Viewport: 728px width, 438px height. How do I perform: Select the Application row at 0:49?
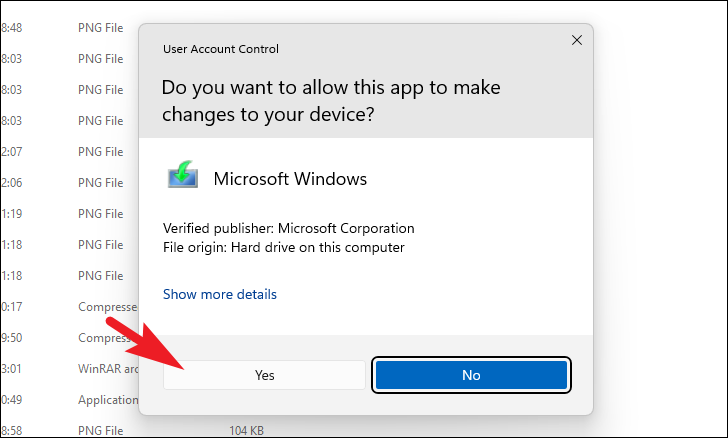(70, 400)
